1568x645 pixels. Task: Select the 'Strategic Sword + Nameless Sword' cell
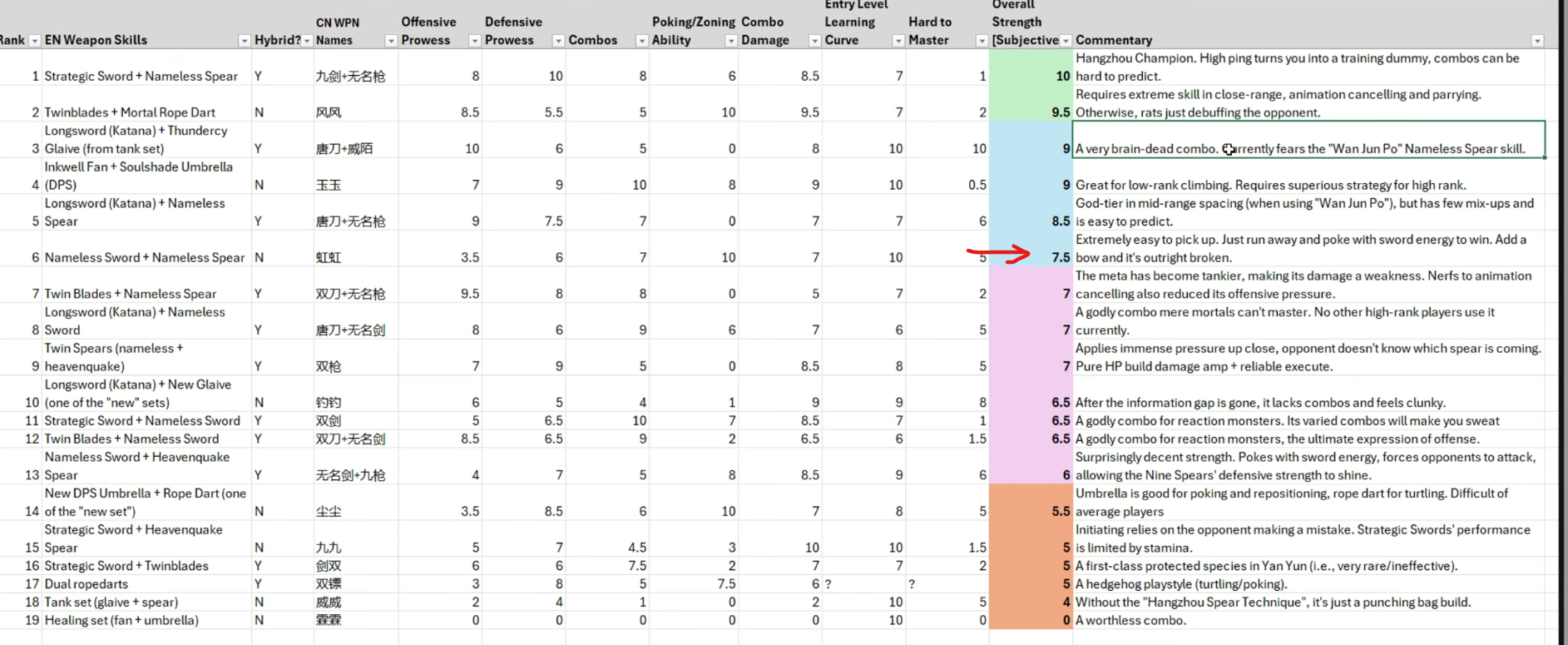point(146,421)
